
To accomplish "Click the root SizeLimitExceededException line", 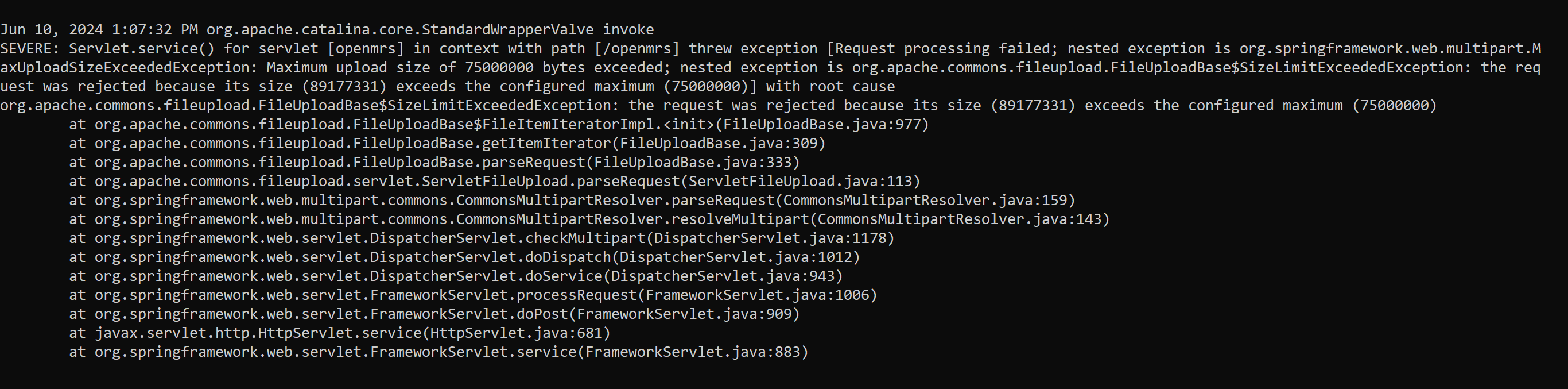I will [x=718, y=106].
